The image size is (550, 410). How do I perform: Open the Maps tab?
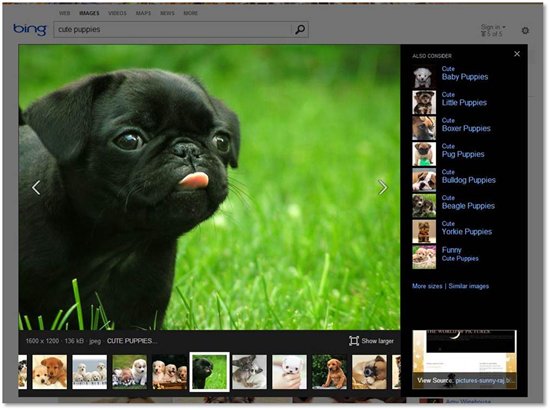(x=143, y=13)
